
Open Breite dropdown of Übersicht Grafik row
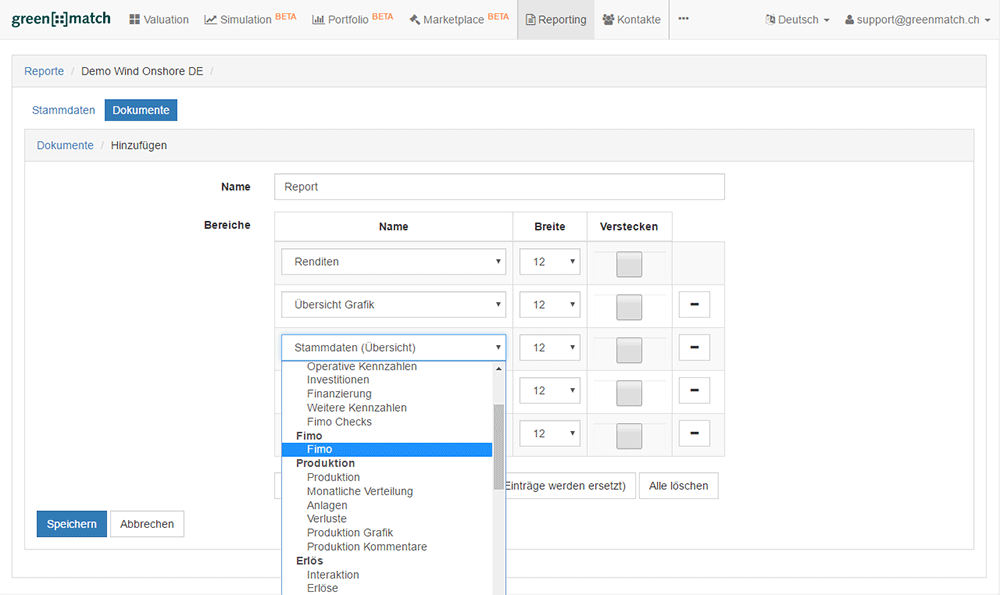pos(549,305)
